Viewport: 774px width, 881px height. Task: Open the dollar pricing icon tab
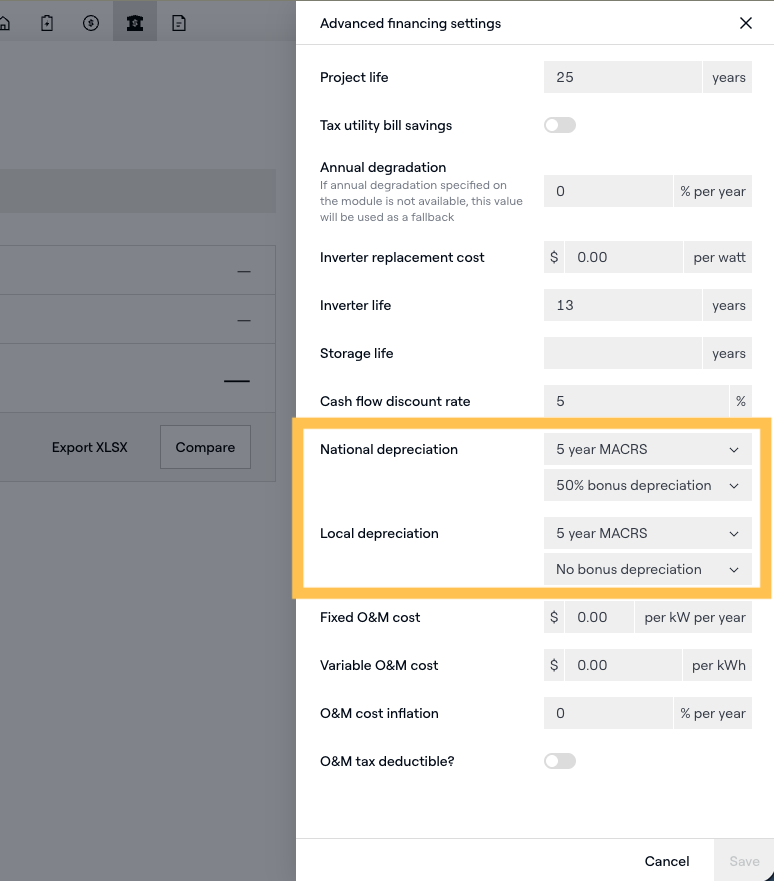pyautogui.click(x=90, y=23)
